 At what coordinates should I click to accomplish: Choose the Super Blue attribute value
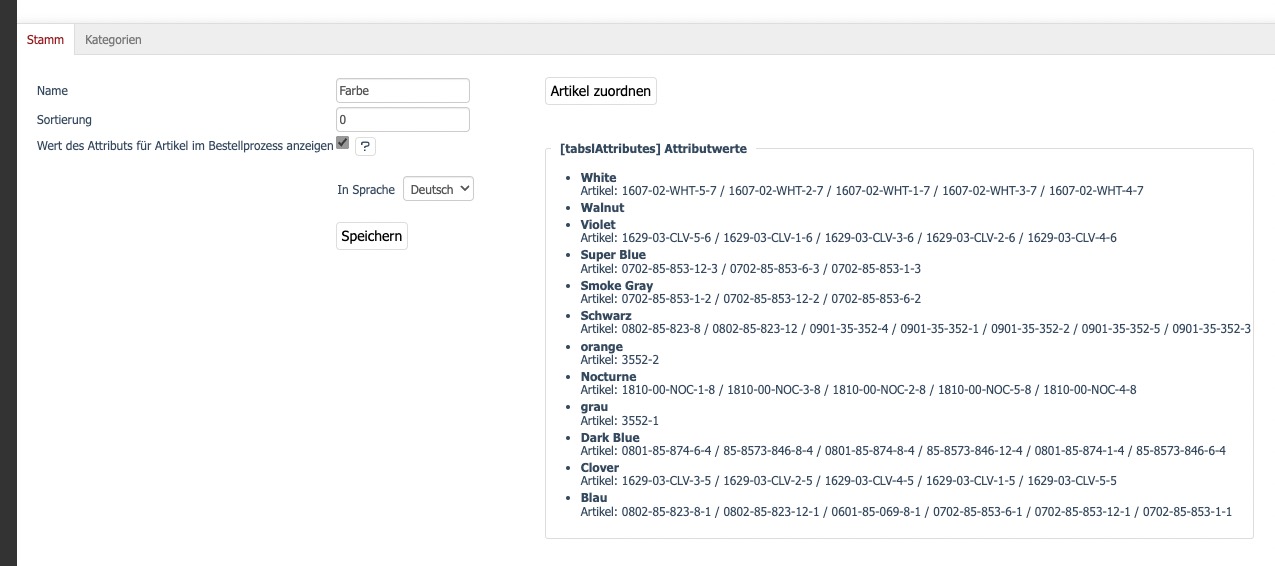(613, 255)
